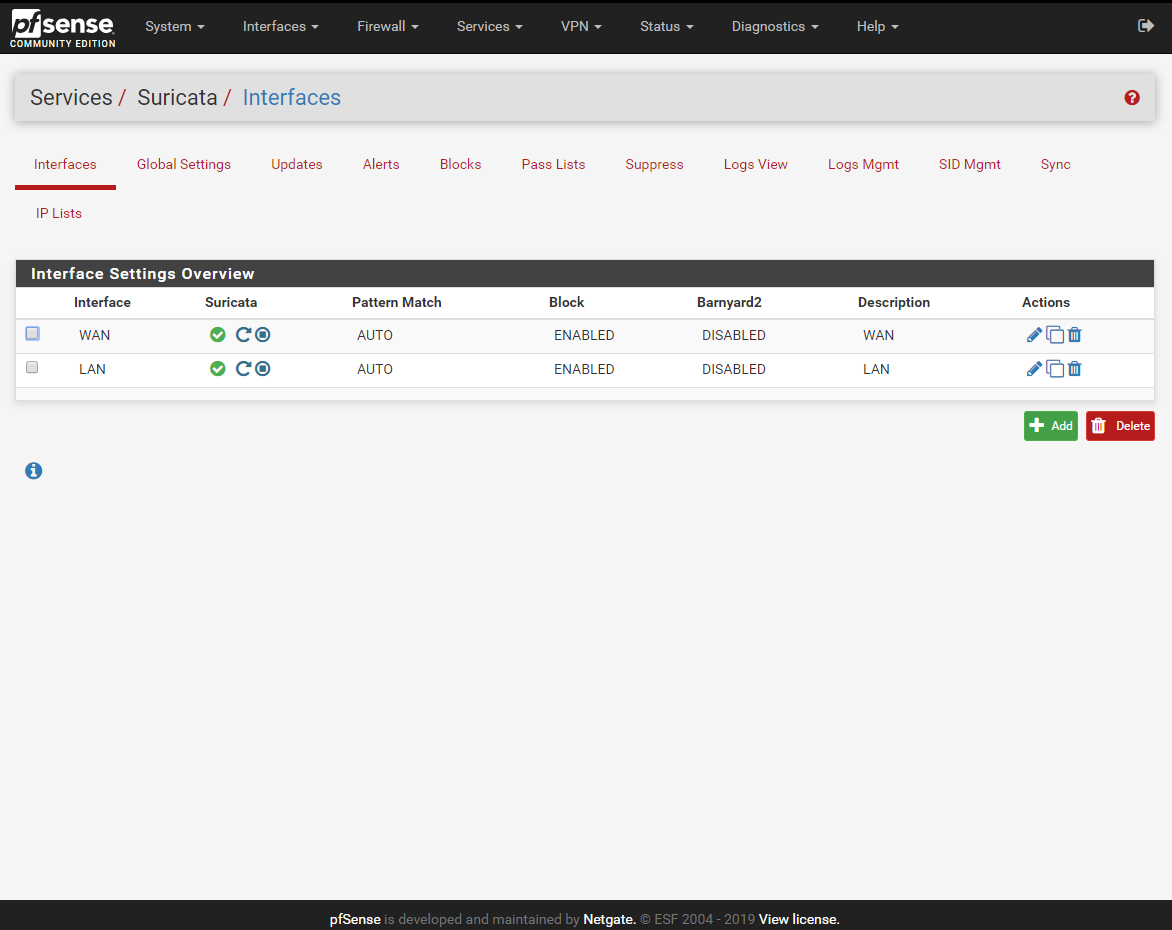The image size is (1172, 930).
Task: Follow the View license link
Action: point(799,919)
